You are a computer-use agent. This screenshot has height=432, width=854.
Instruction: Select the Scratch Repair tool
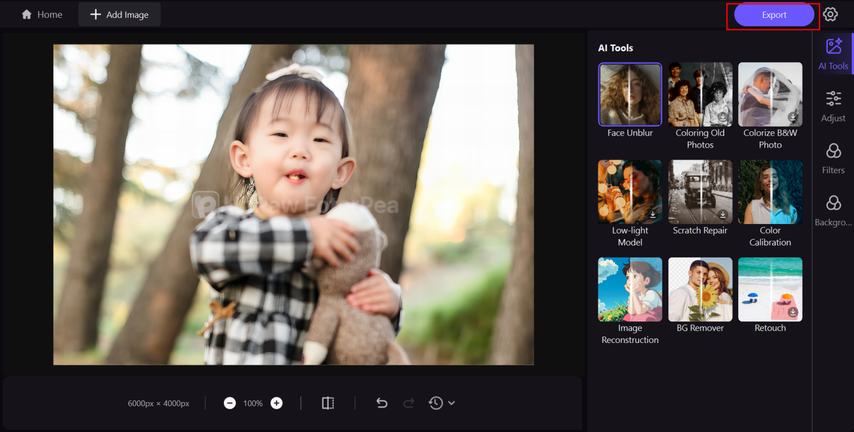(x=700, y=191)
